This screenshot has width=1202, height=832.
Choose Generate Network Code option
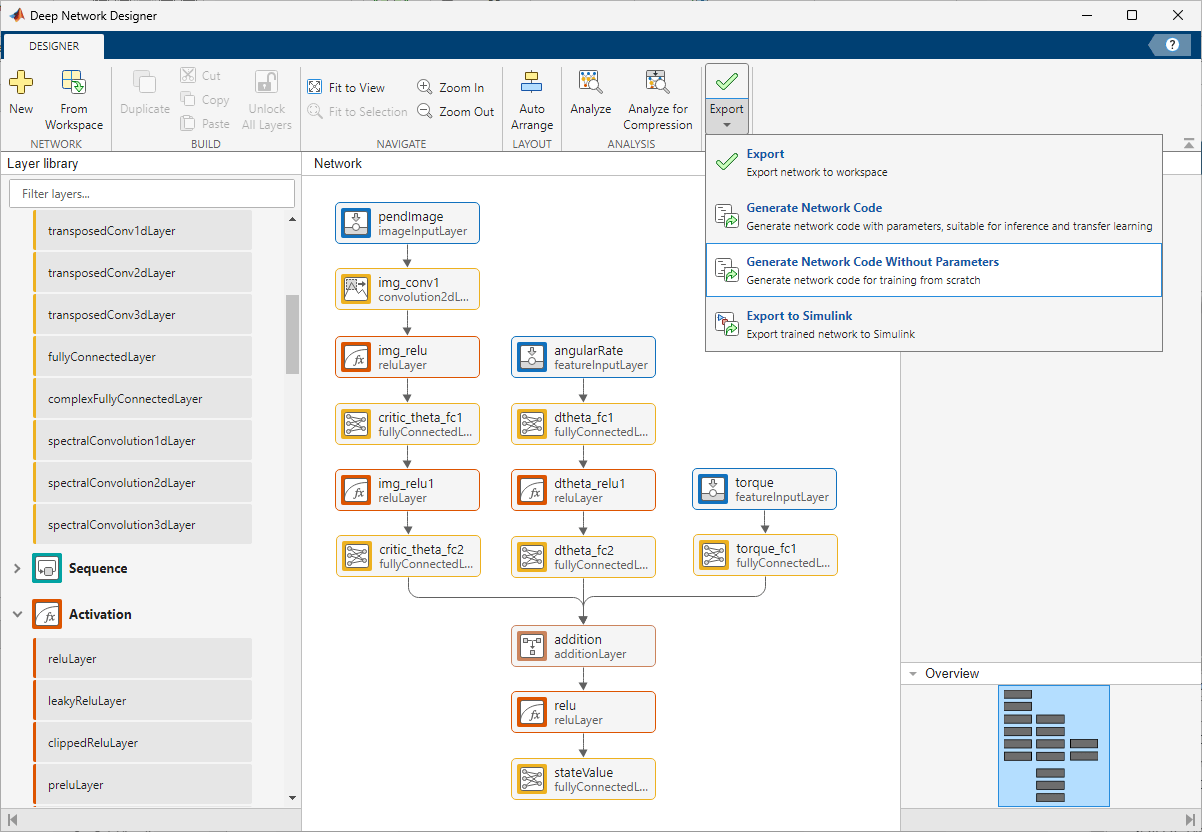[933, 216]
